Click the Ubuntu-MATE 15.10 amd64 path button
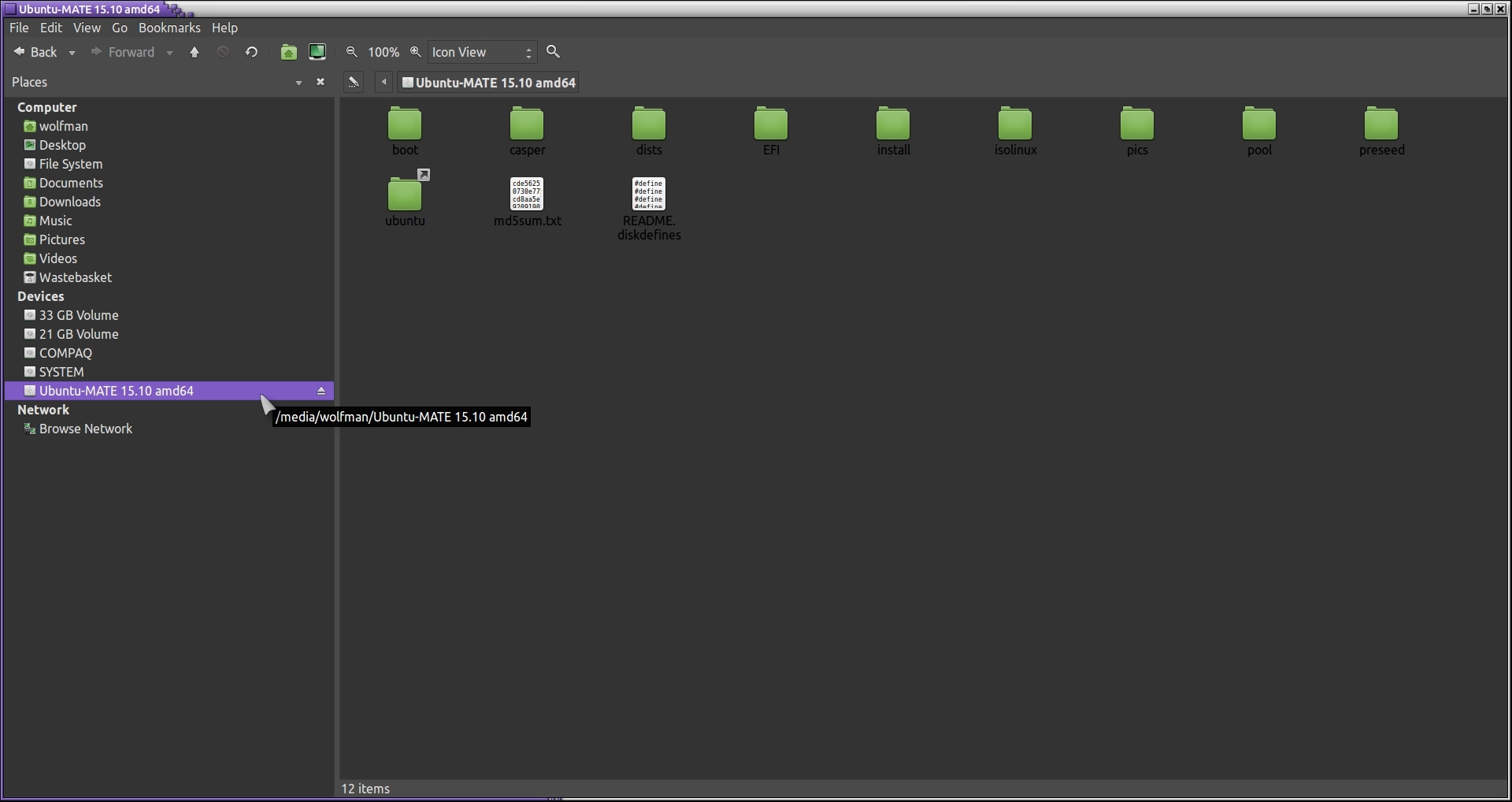Screen dimensions: 1512x802 [488, 82]
